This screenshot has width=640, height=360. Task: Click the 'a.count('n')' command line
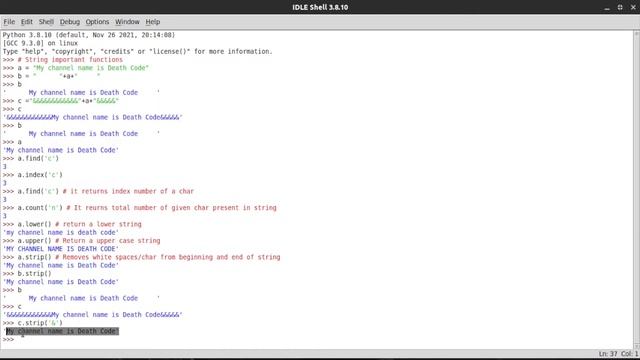click(140, 208)
